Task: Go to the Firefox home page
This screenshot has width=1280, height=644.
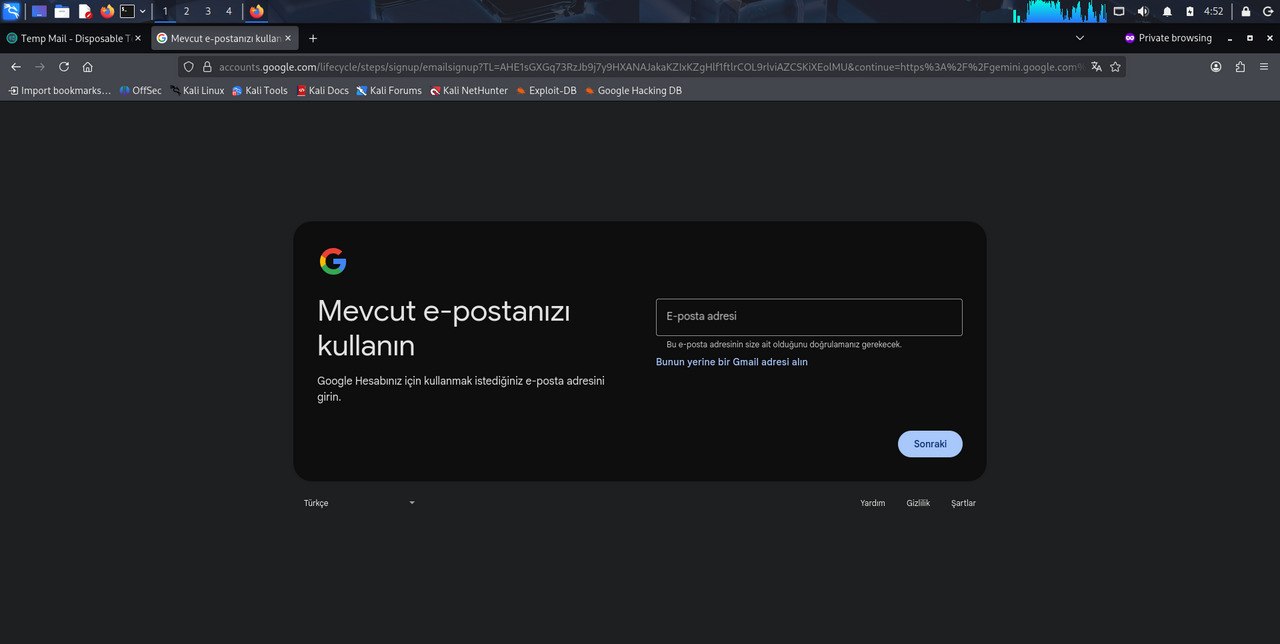Action: [88, 67]
